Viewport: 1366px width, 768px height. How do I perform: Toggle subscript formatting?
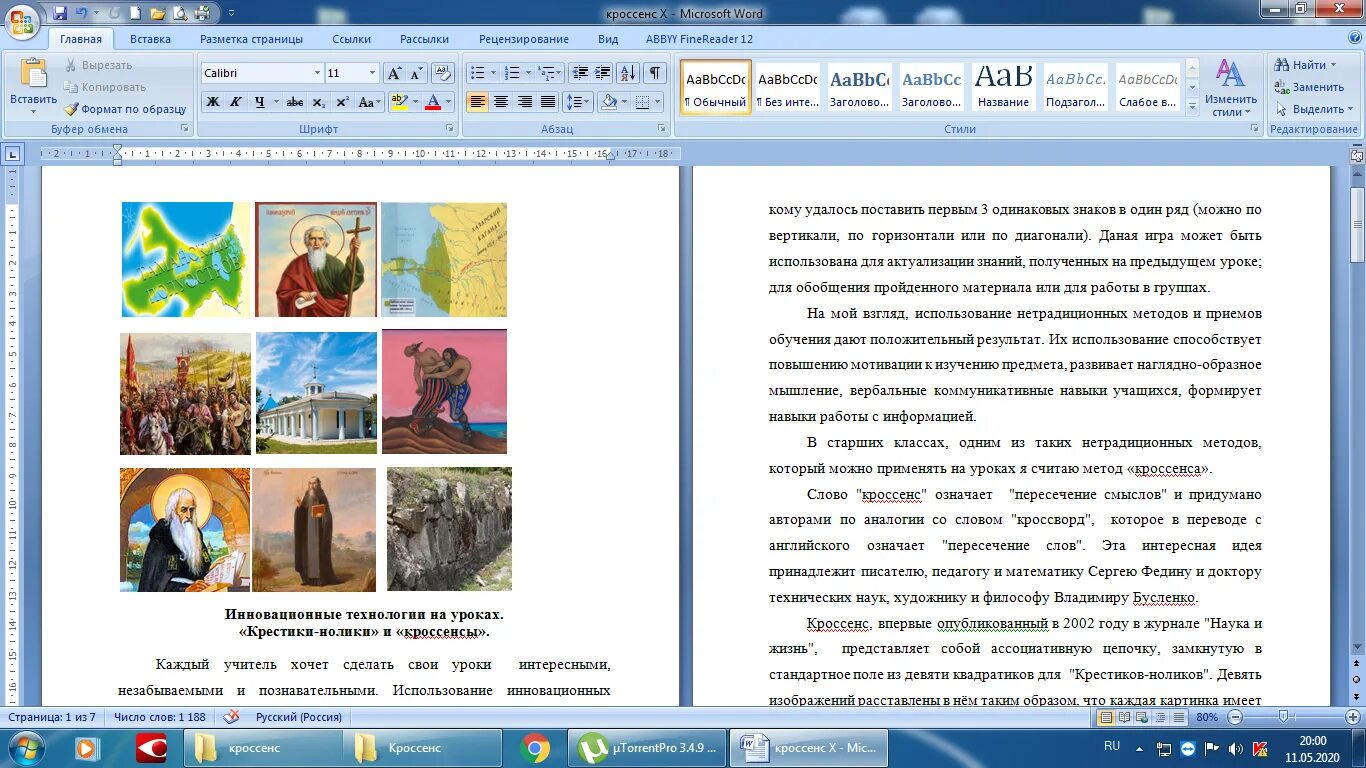[318, 102]
